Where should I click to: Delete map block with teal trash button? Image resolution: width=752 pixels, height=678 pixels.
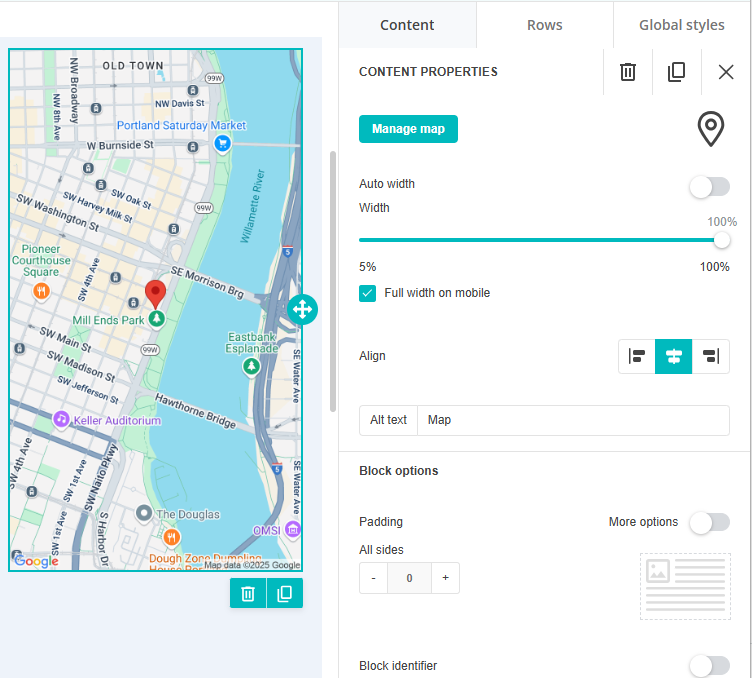coord(248,594)
